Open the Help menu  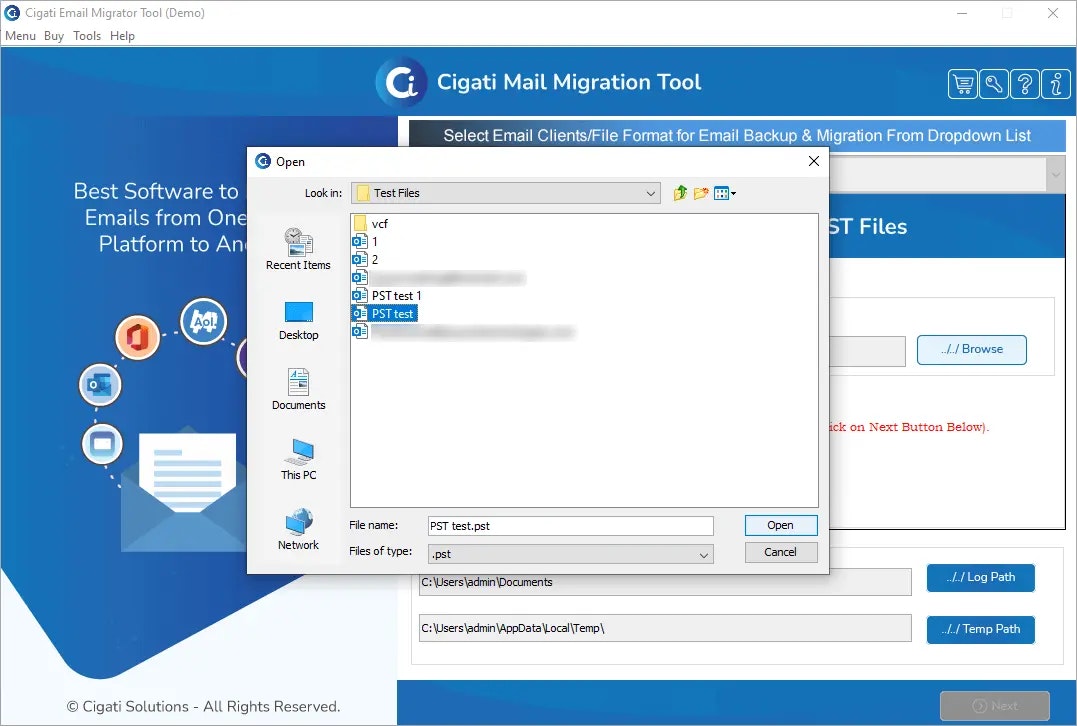click(122, 36)
